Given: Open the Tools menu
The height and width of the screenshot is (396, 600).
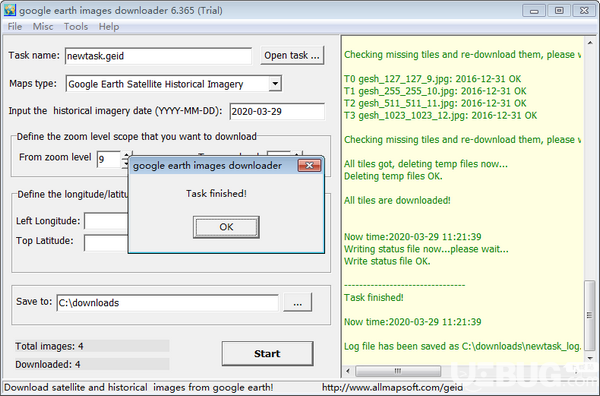Looking at the screenshot, I should [76, 26].
